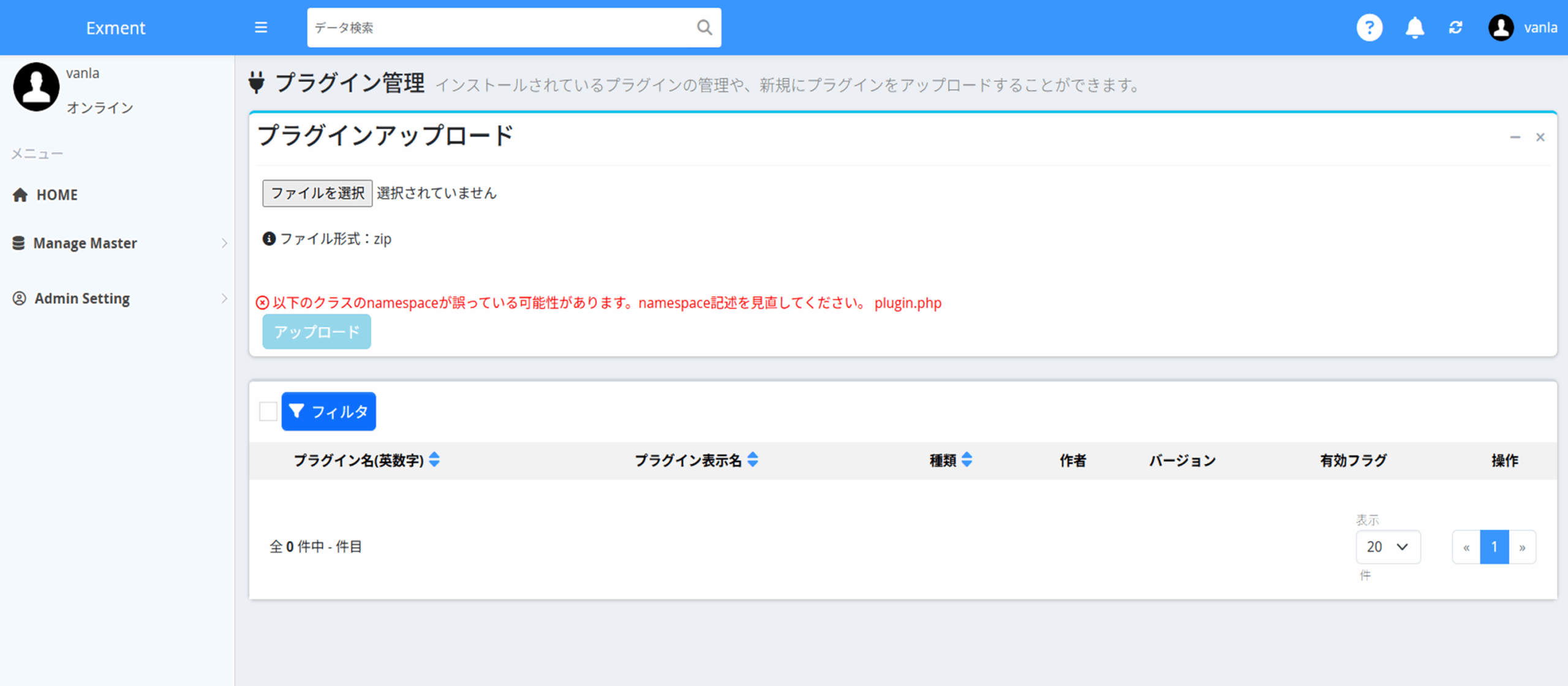Expand Manage Master chevron

(x=224, y=243)
